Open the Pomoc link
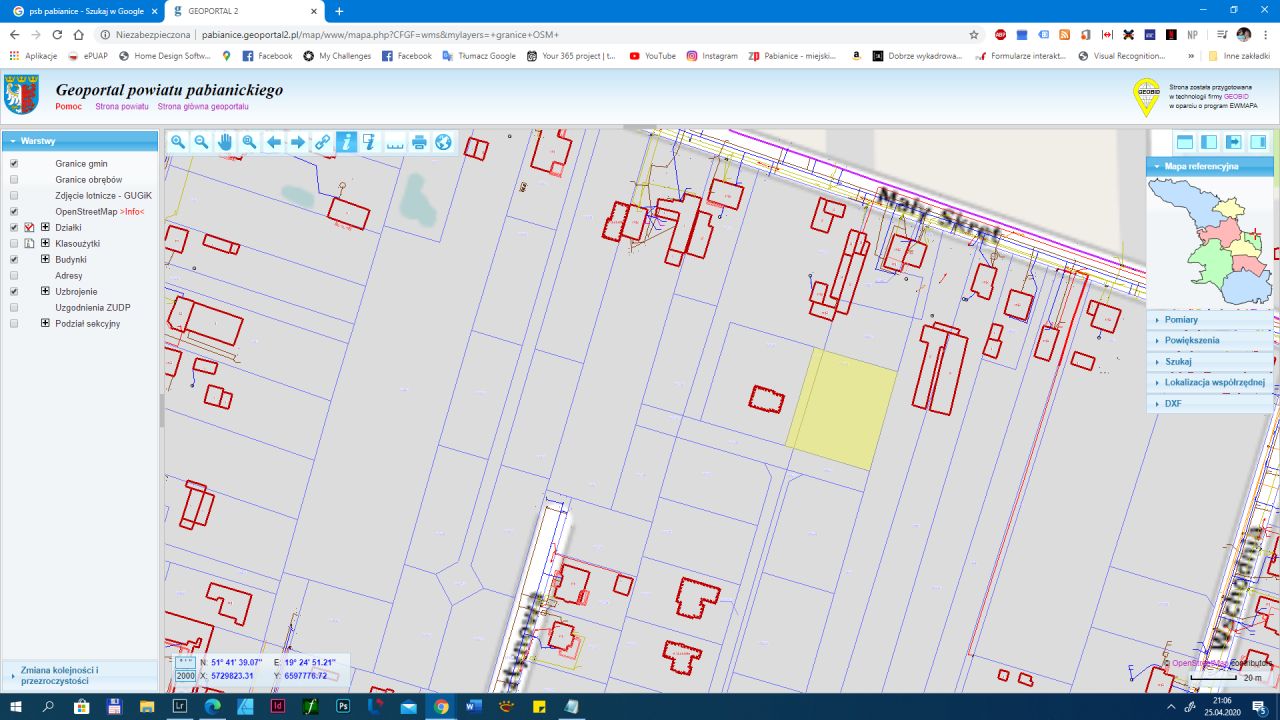 click(x=69, y=106)
